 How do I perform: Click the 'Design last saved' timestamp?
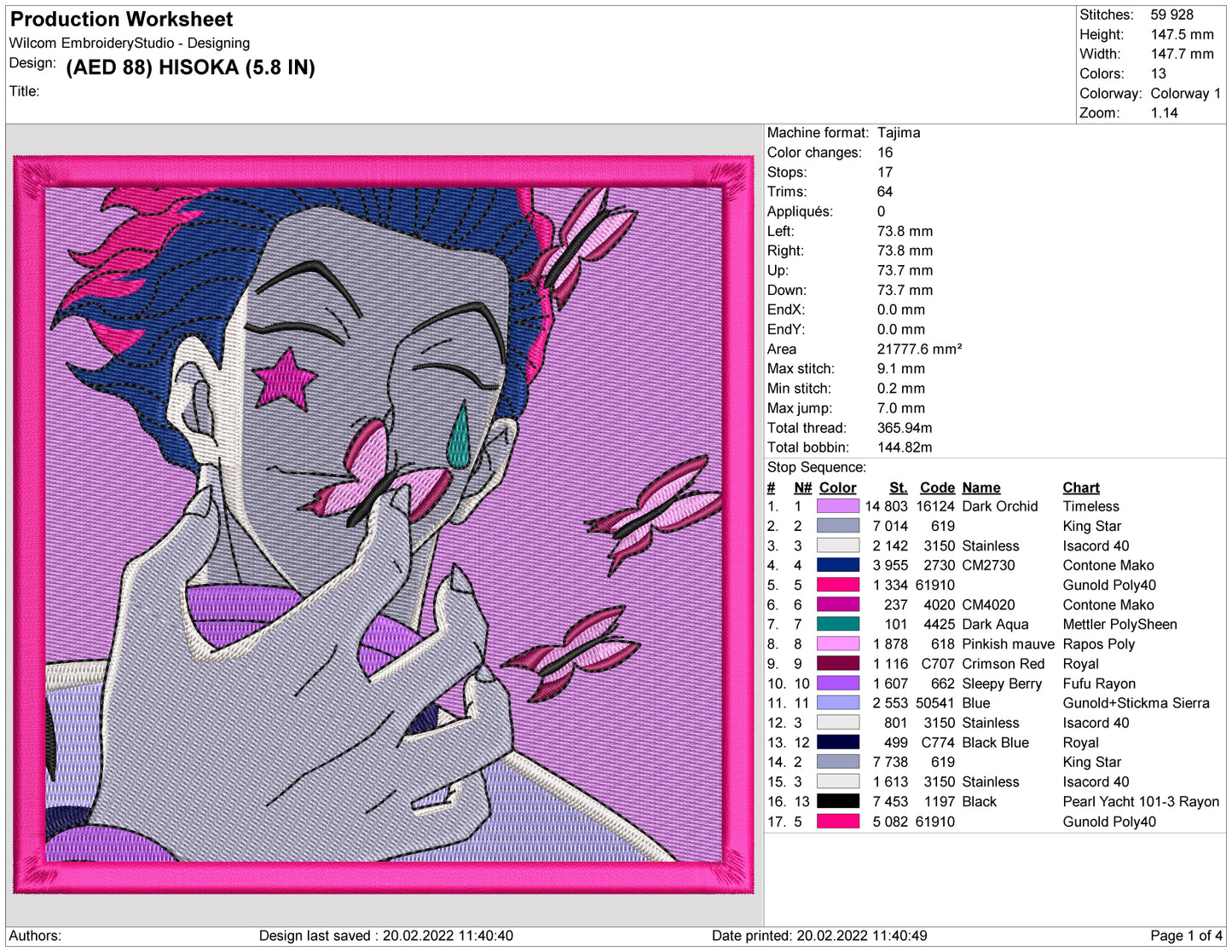[x=386, y=936]
